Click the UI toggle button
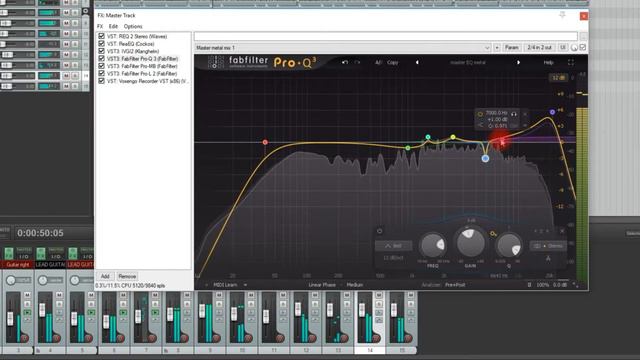Screen dimensions: 640x360 [x=563, y=48]
